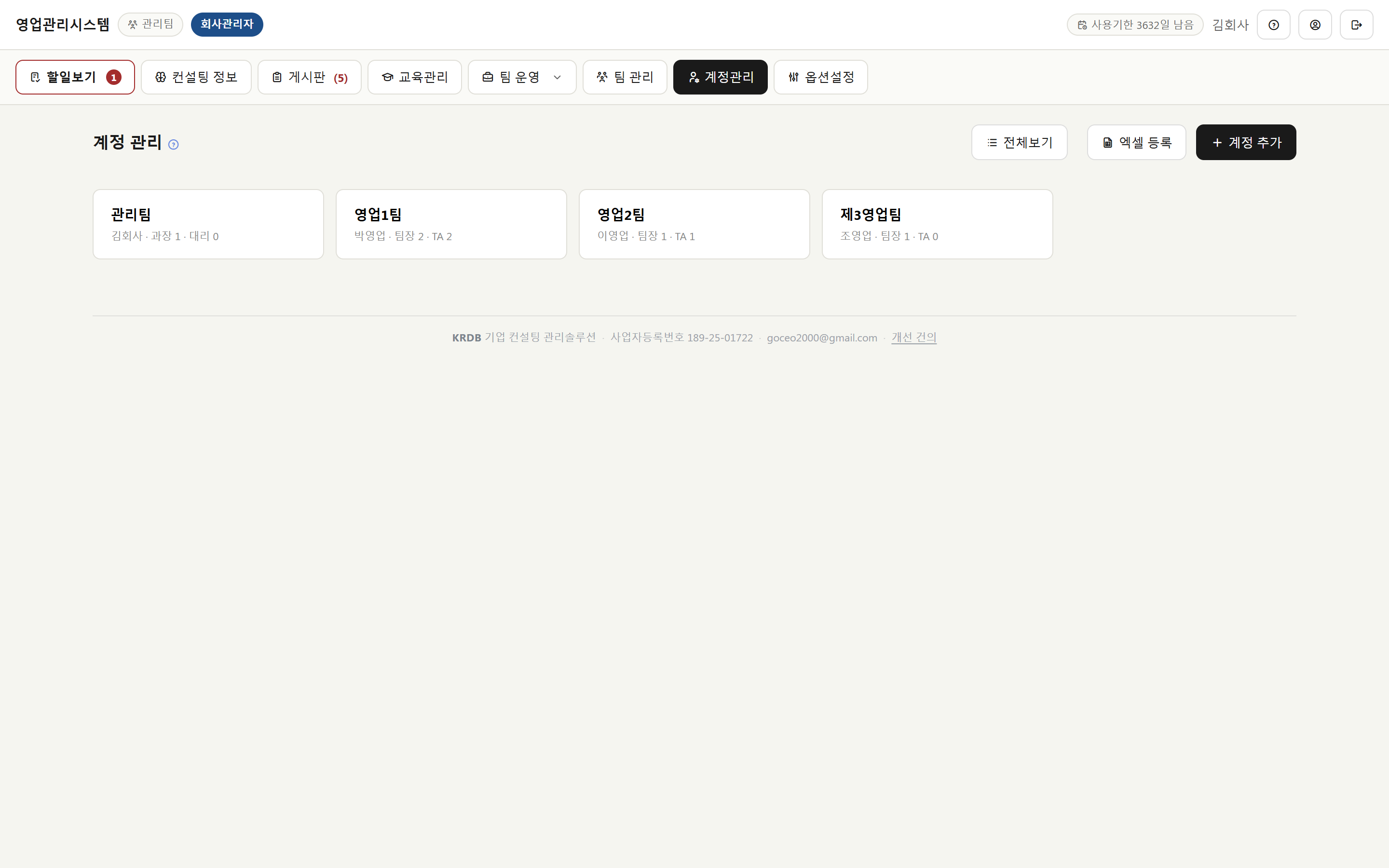
Task: Click the sliders icon on 옵션설정
Action: tap(793, 77)
